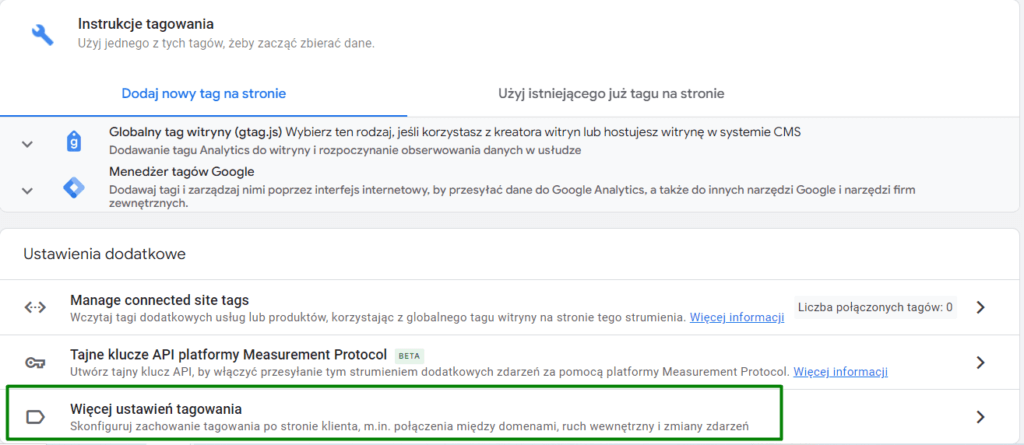Click the Liczba połączonych tagów: 0 badge
The height and width of the screenshot is (445, 1024).
[x=874, y=307]
